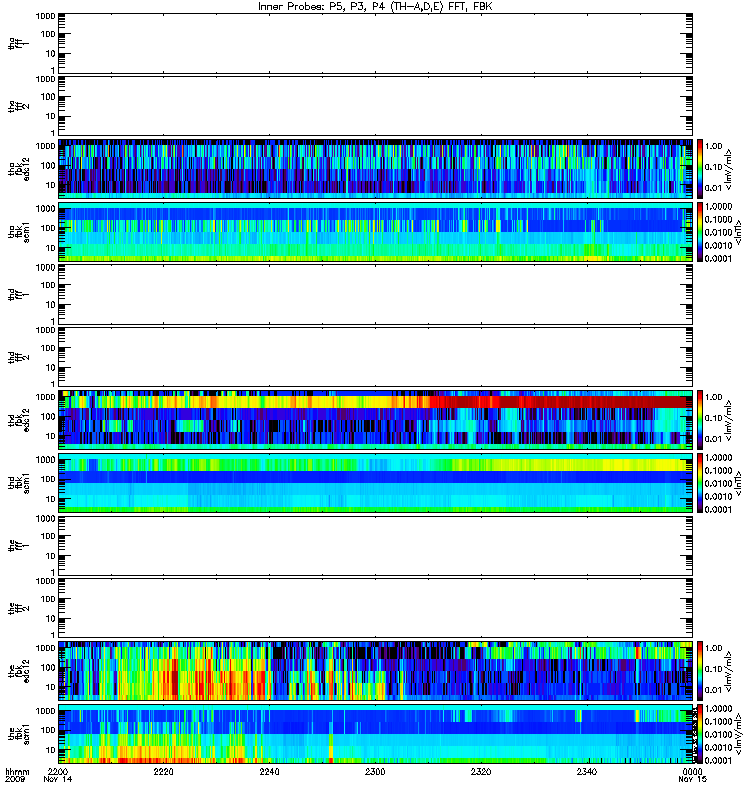Click the empty the fff 2 panel
This screenshot has width=750, height=800.
[x=376, y=608]
